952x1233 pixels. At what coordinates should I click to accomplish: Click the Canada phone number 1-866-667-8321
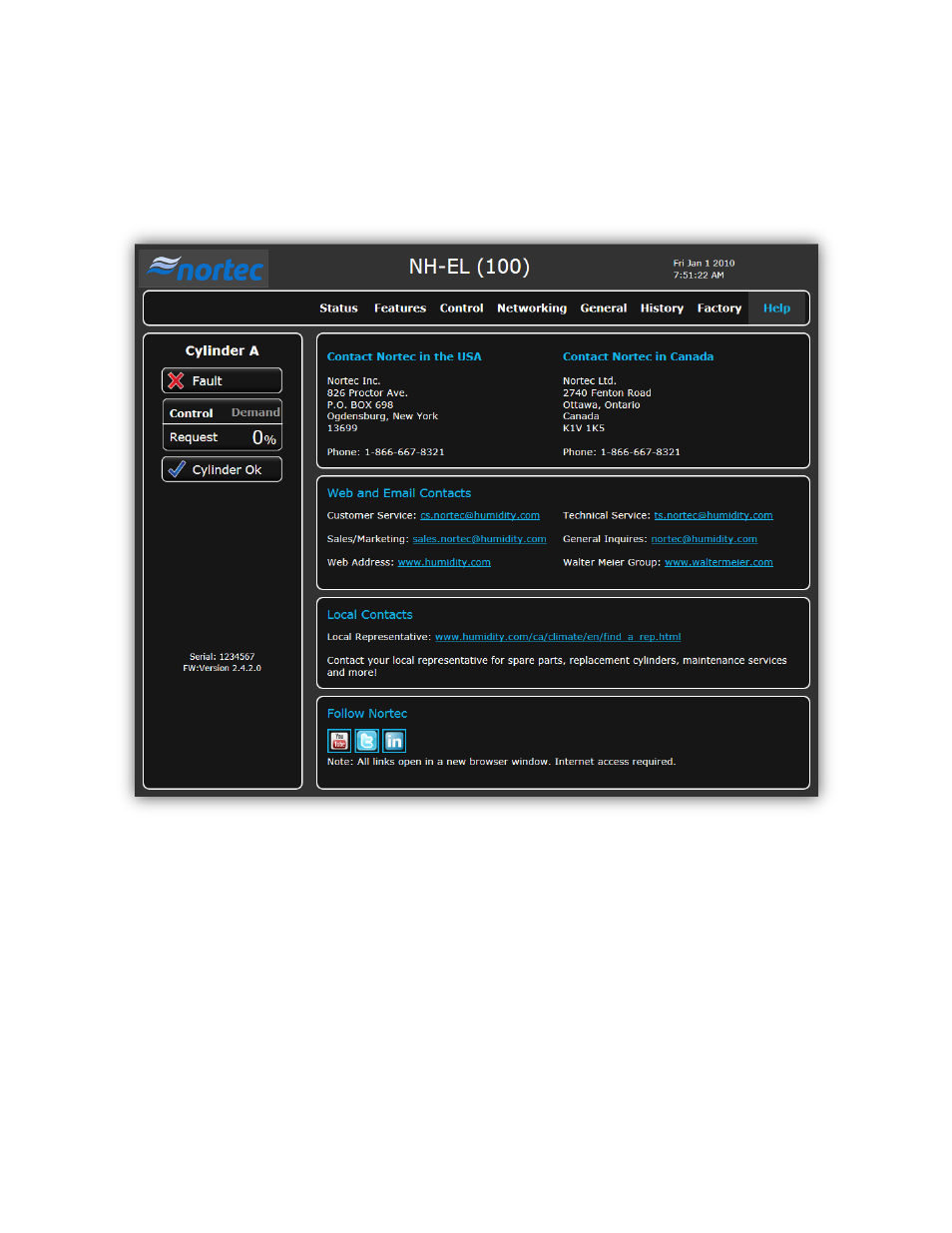pos(640,452)
